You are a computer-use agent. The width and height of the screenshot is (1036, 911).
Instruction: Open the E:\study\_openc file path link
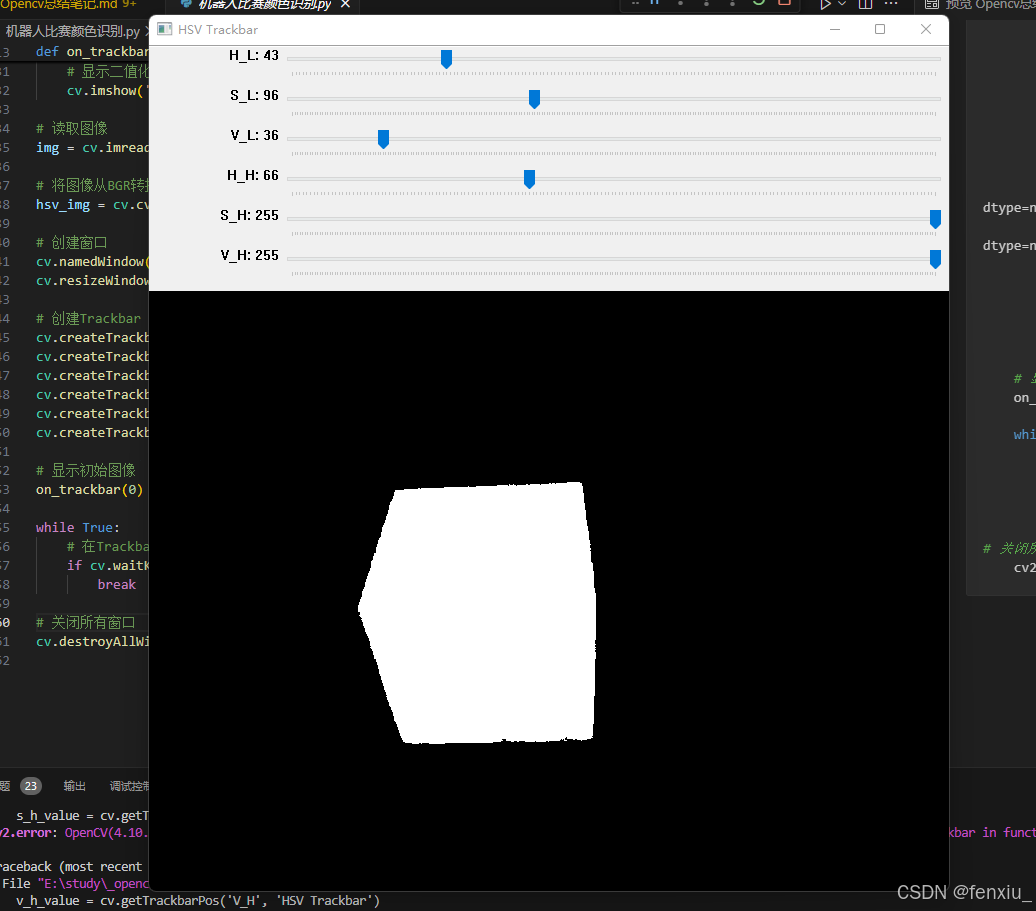(93, 883)
